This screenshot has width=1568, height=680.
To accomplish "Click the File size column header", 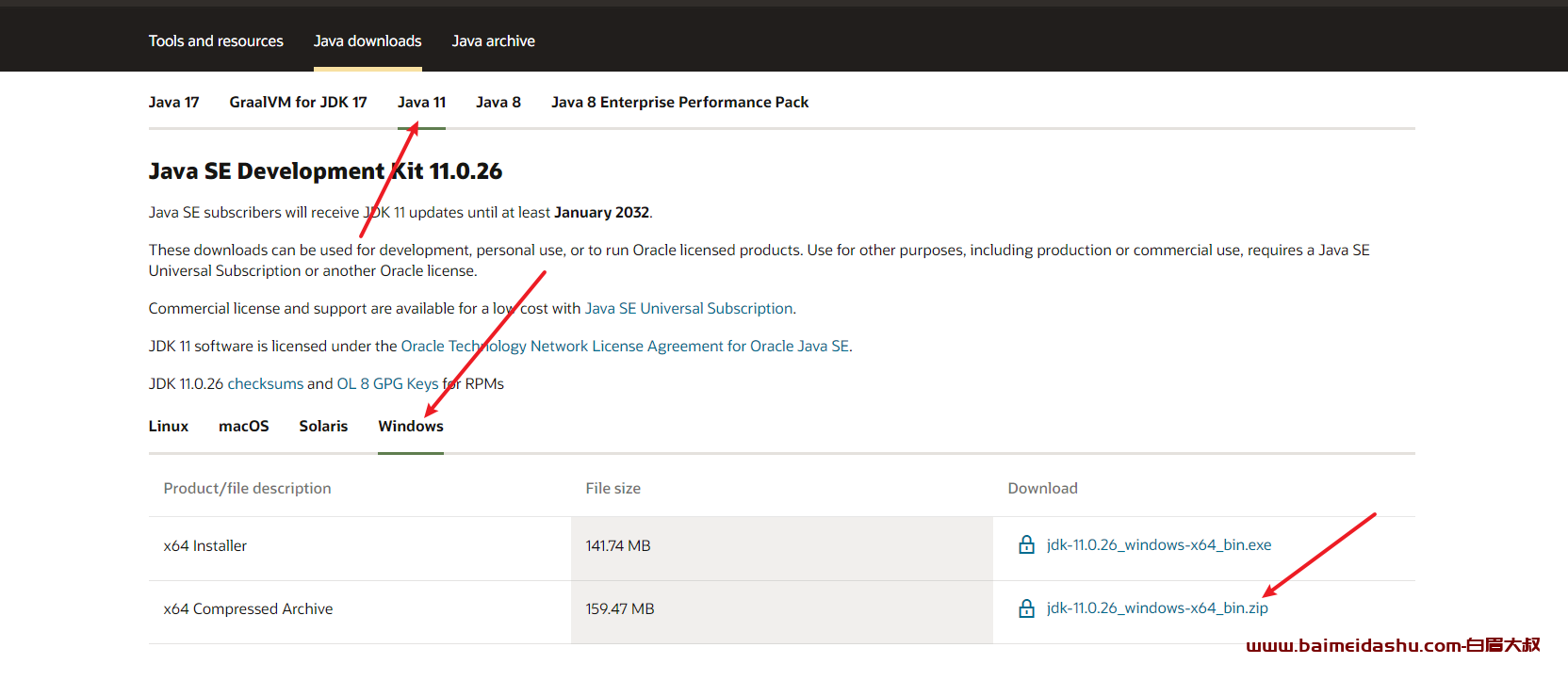I will tap(612, 488).
